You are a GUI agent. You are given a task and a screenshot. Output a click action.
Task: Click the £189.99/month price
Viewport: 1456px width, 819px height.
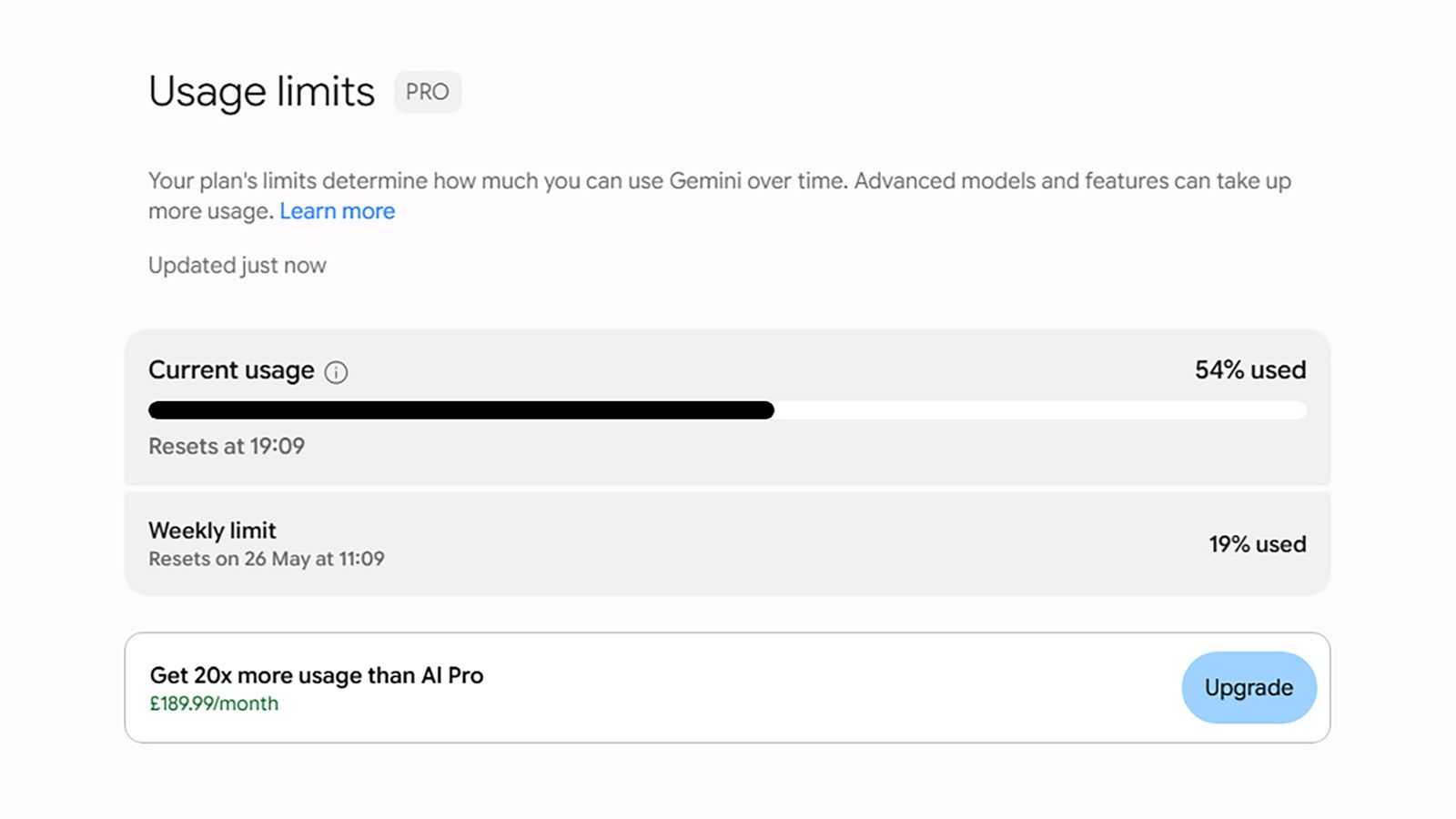point(214,703)
